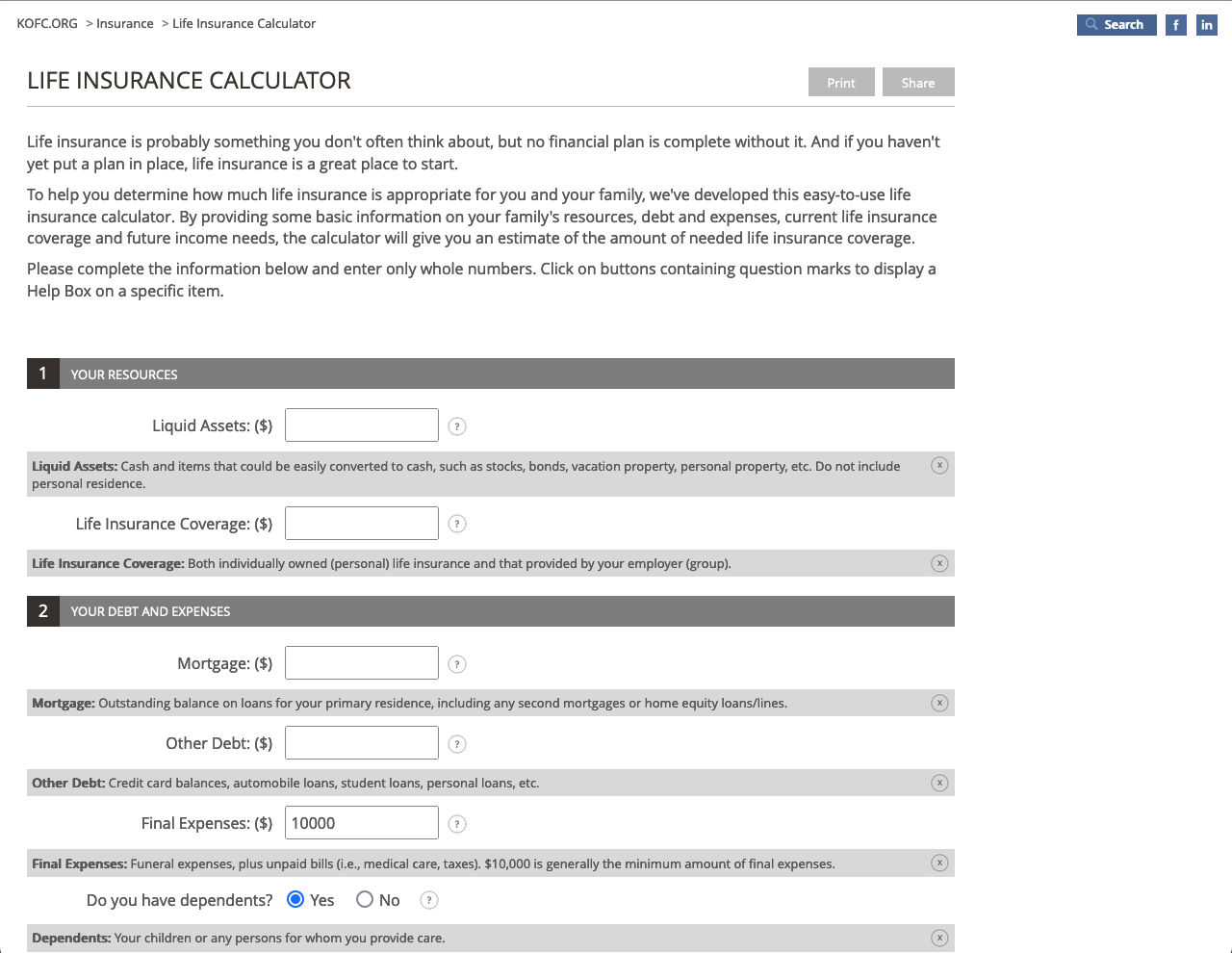Open help for Final Expenses

point(458,824)
